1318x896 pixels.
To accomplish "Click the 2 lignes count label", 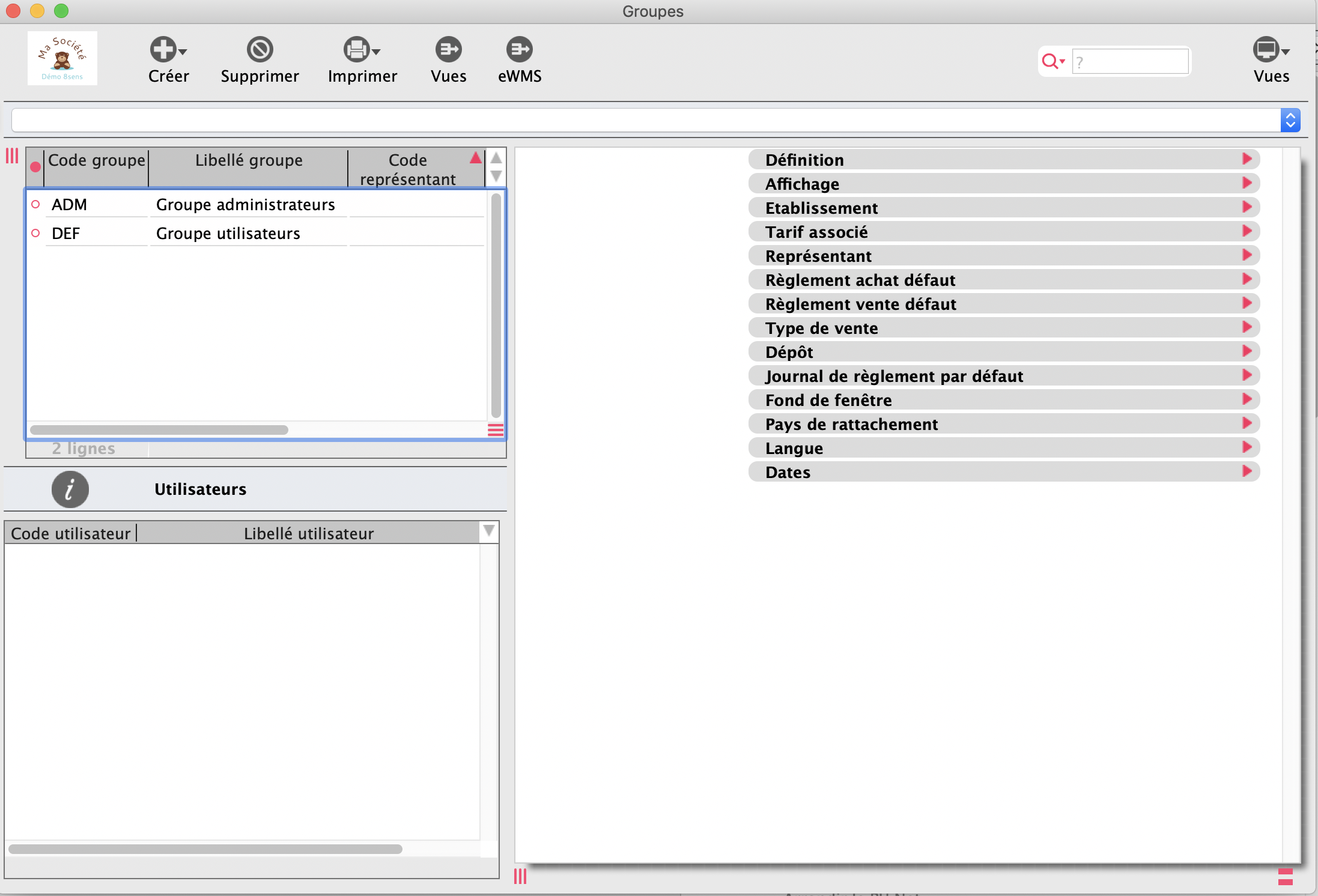I will 84,449.
